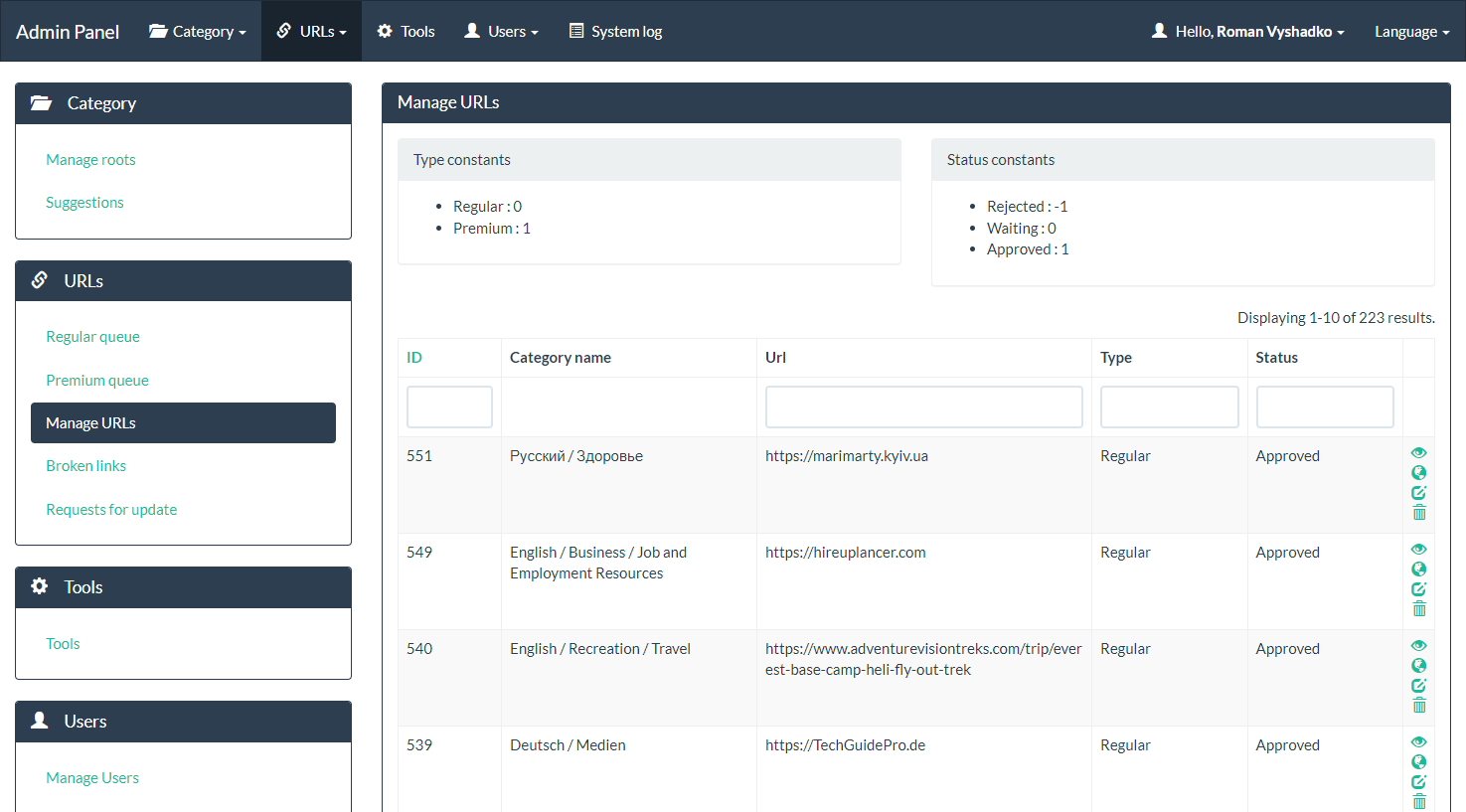Viewport: 1466px width, 812px height.
Task: Open System log from the navbar
Action: click(x=615, y=31)
